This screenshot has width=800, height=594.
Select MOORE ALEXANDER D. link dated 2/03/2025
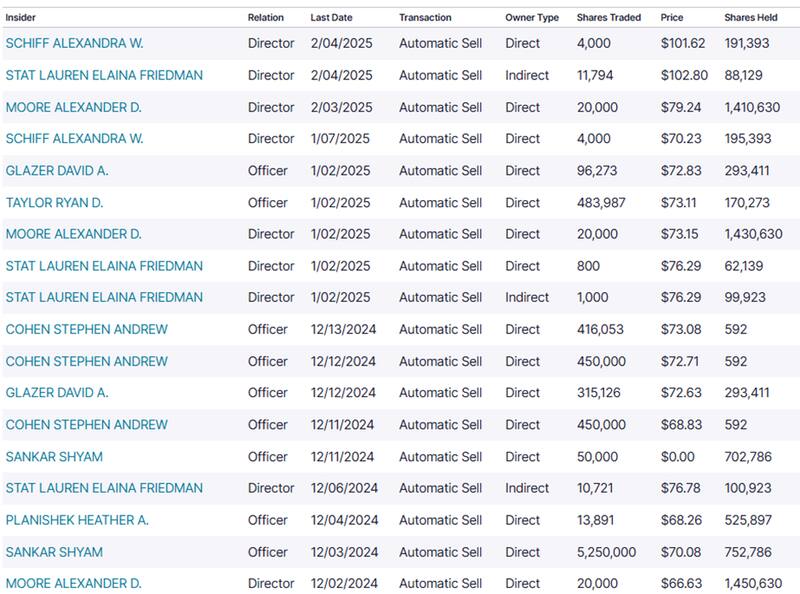click(74, 107)
